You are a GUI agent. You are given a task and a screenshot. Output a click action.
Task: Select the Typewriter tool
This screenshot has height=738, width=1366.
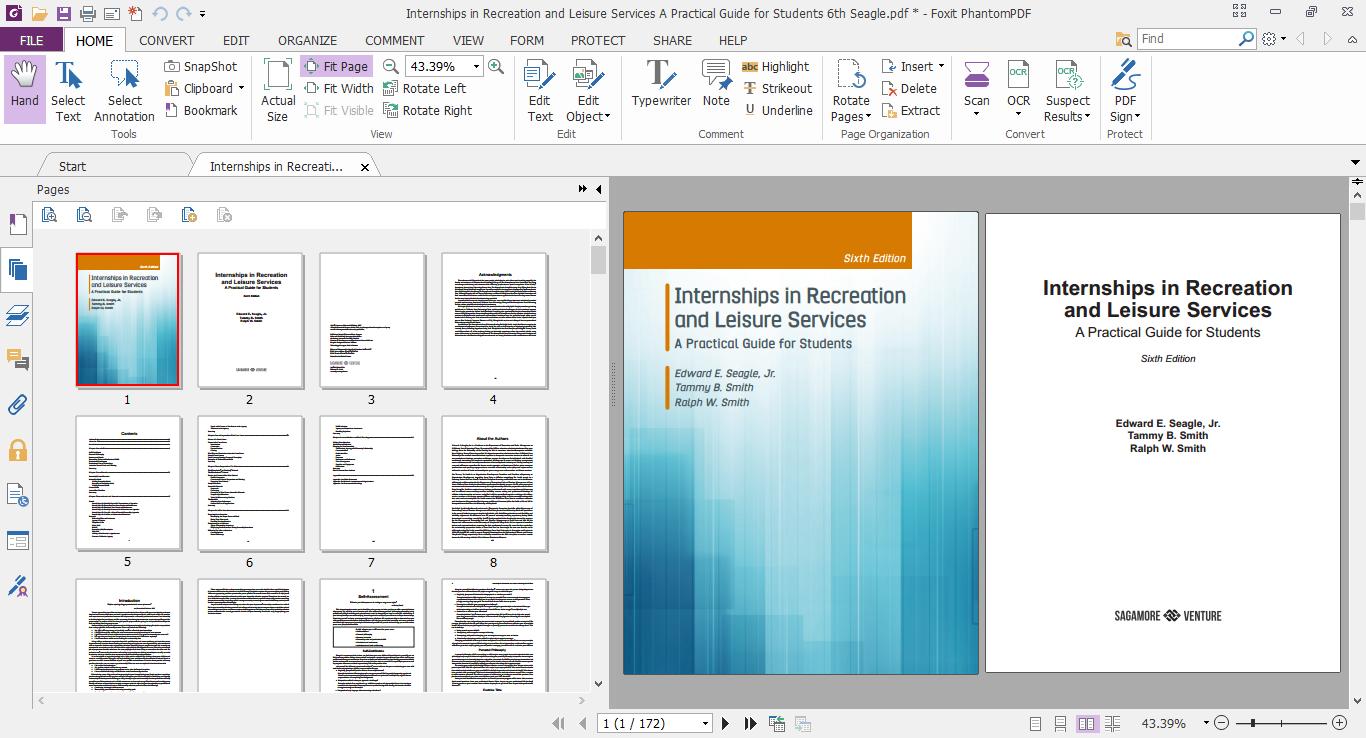pos(661,83)
